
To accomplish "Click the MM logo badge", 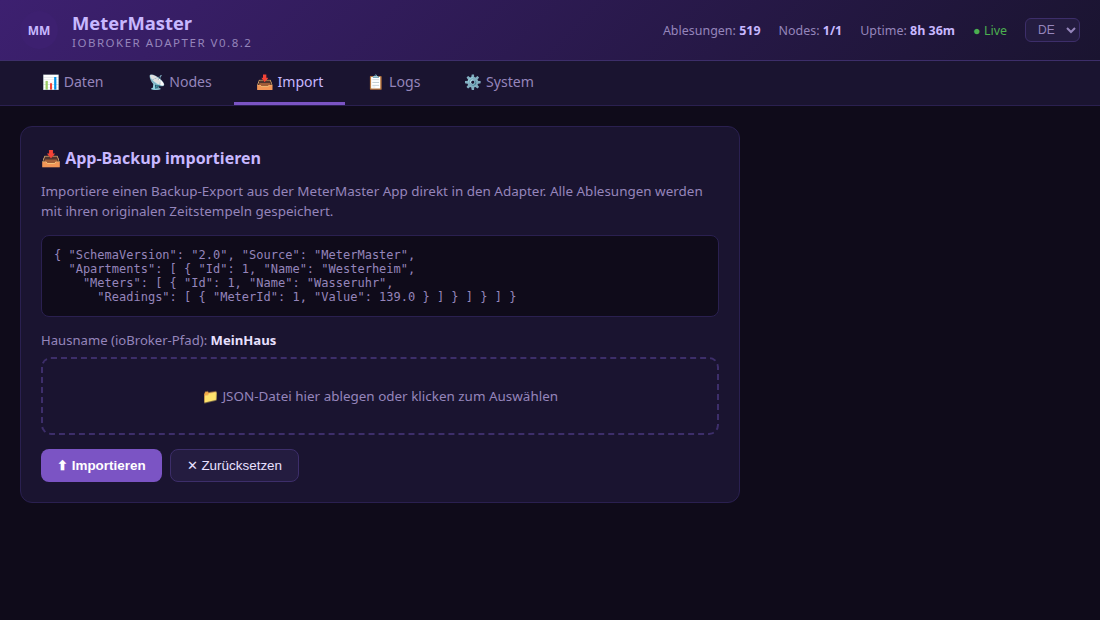I will [39, 31].
